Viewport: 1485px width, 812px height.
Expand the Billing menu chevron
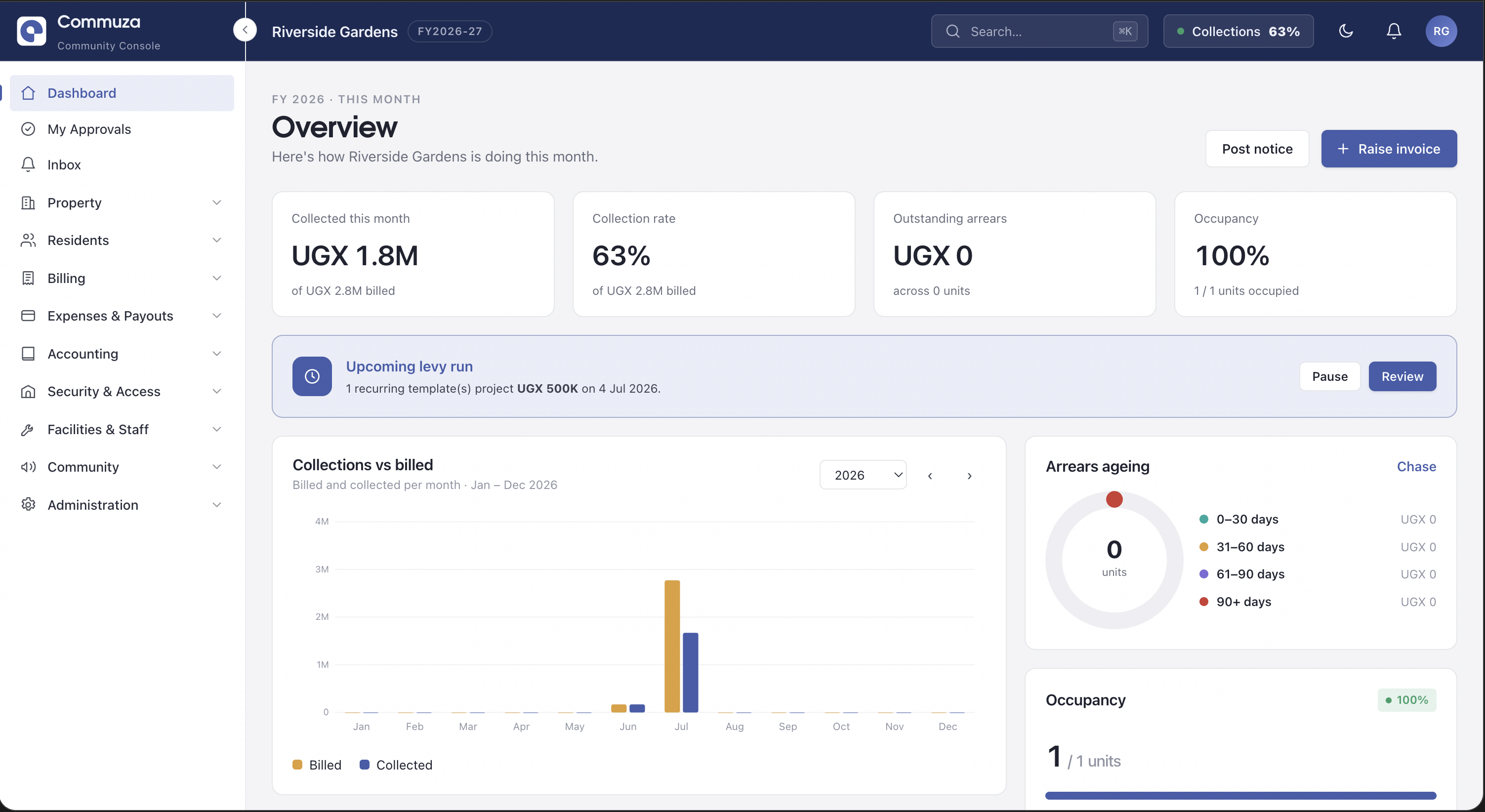(217, 278)
